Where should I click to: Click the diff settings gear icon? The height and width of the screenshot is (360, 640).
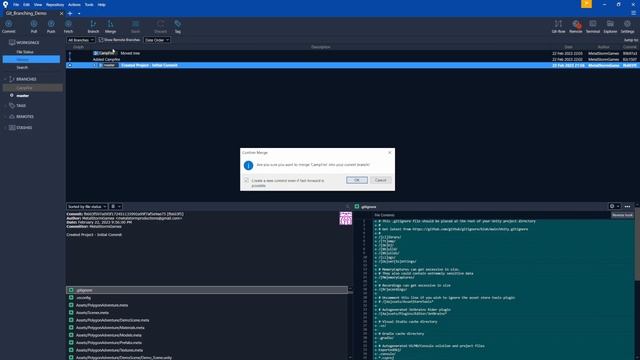612,207
